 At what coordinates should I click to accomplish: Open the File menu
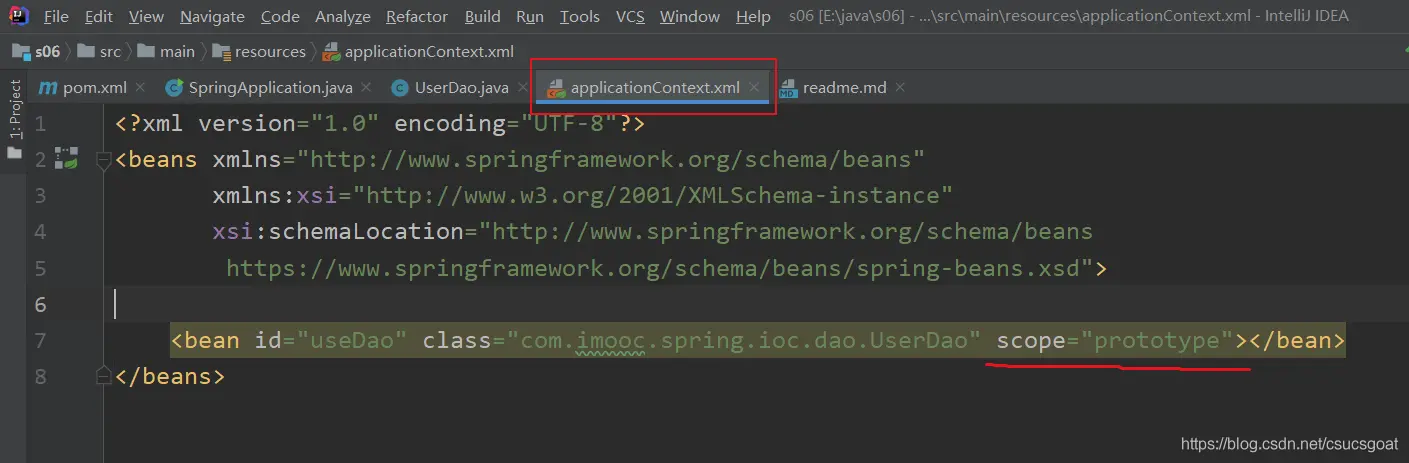pyautogui.click(x=57, y=17)
